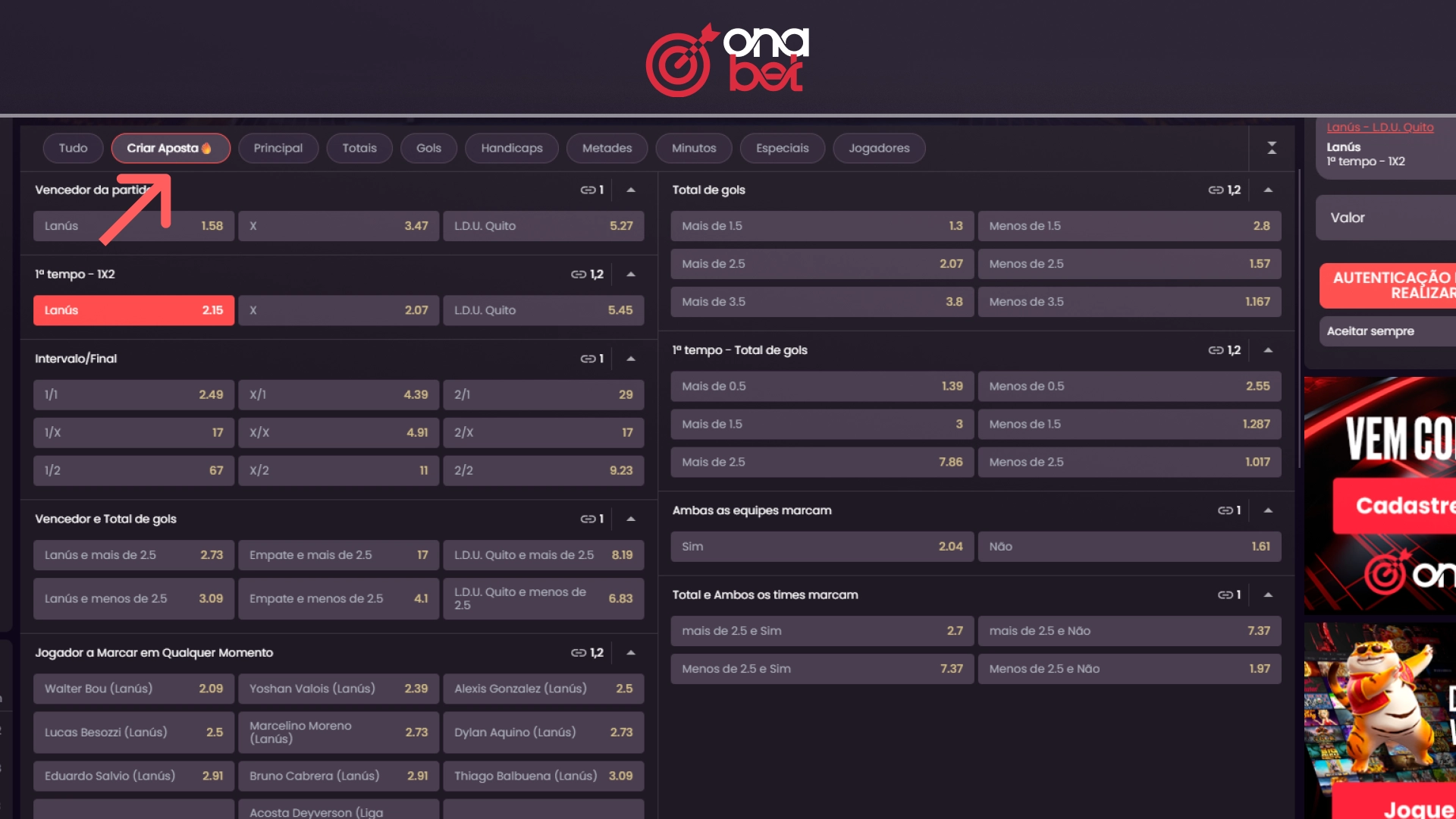Select Mais de 2.5 odds 2.07
This screenshot has height=819, width=1456.
(x=822, y=264)
